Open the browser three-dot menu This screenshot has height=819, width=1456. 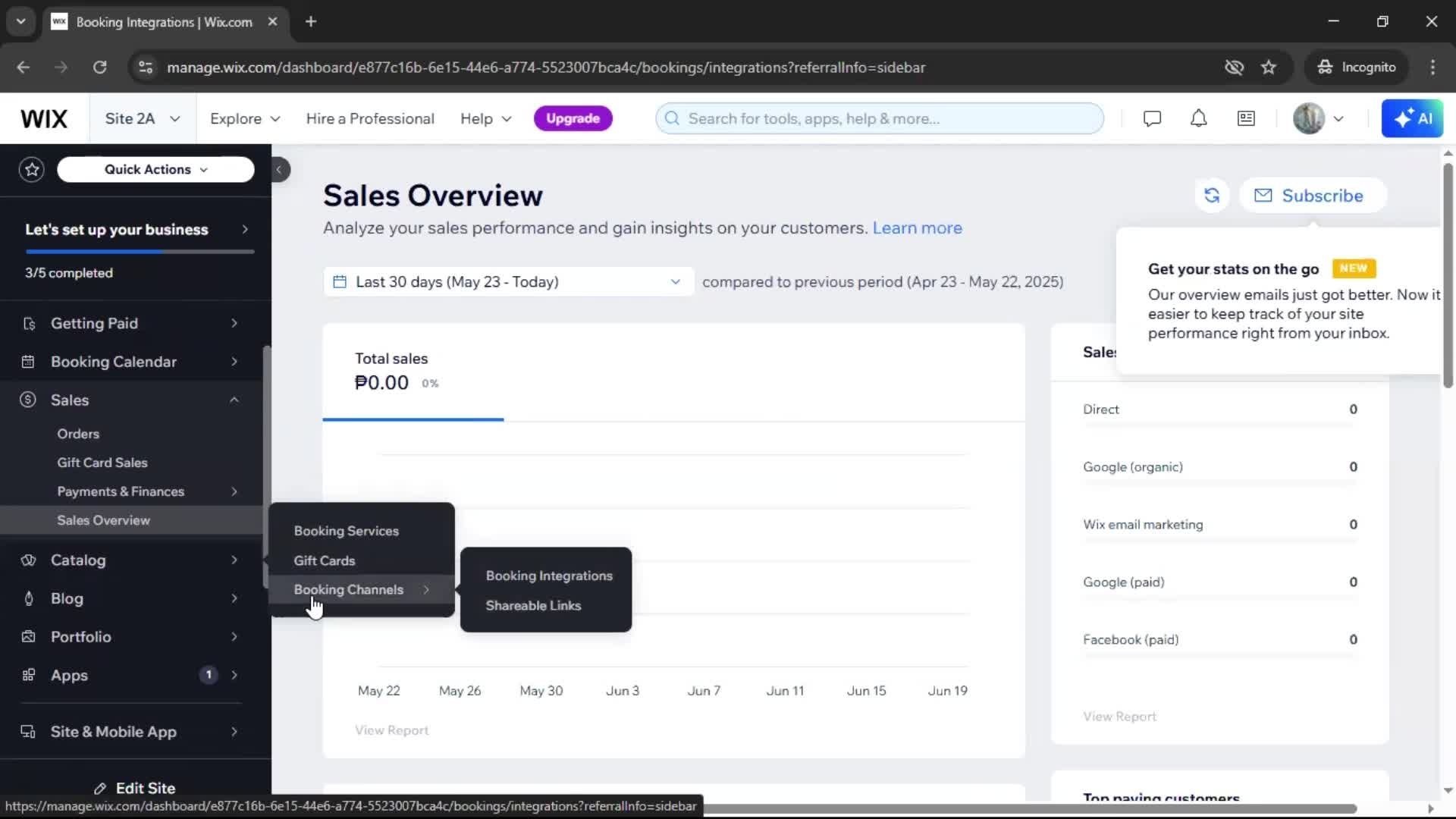tap(1432, 67)
